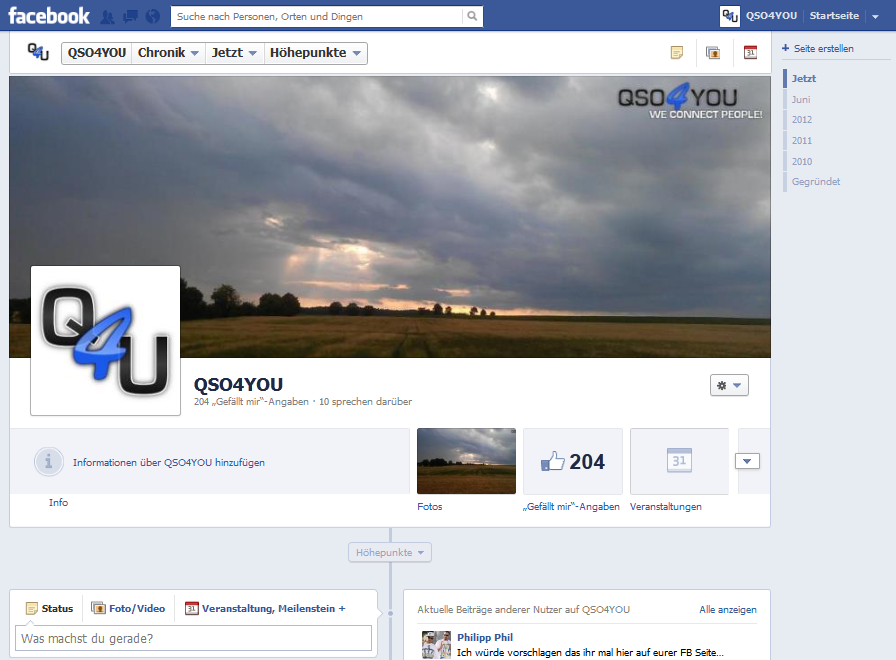Click „Gefällt mir"-Angaben label link
The image size is (896, 660).
(x=571, y=506)
